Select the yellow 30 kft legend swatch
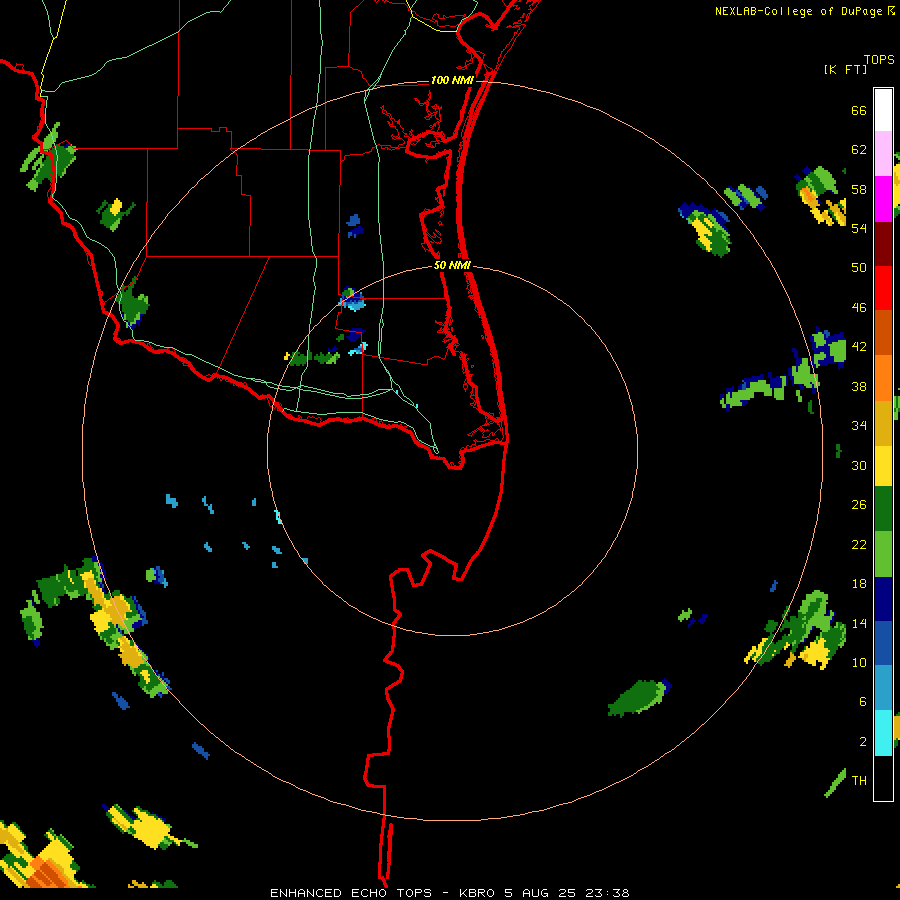Image resolution: width=900 pixels, height=900 pixels. 883,466
